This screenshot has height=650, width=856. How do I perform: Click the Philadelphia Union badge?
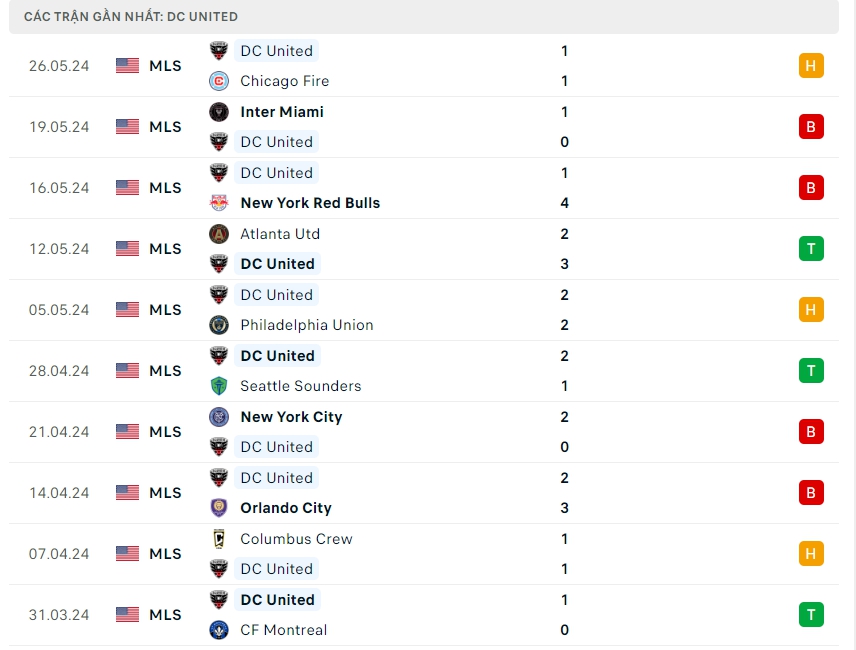(219, 325)
